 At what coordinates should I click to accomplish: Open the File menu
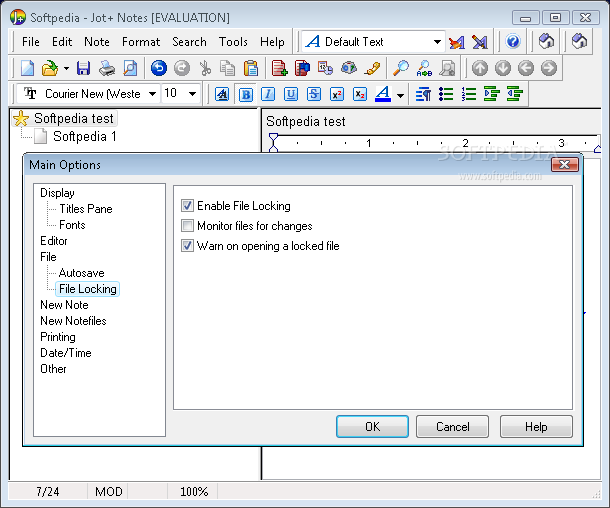31,42
